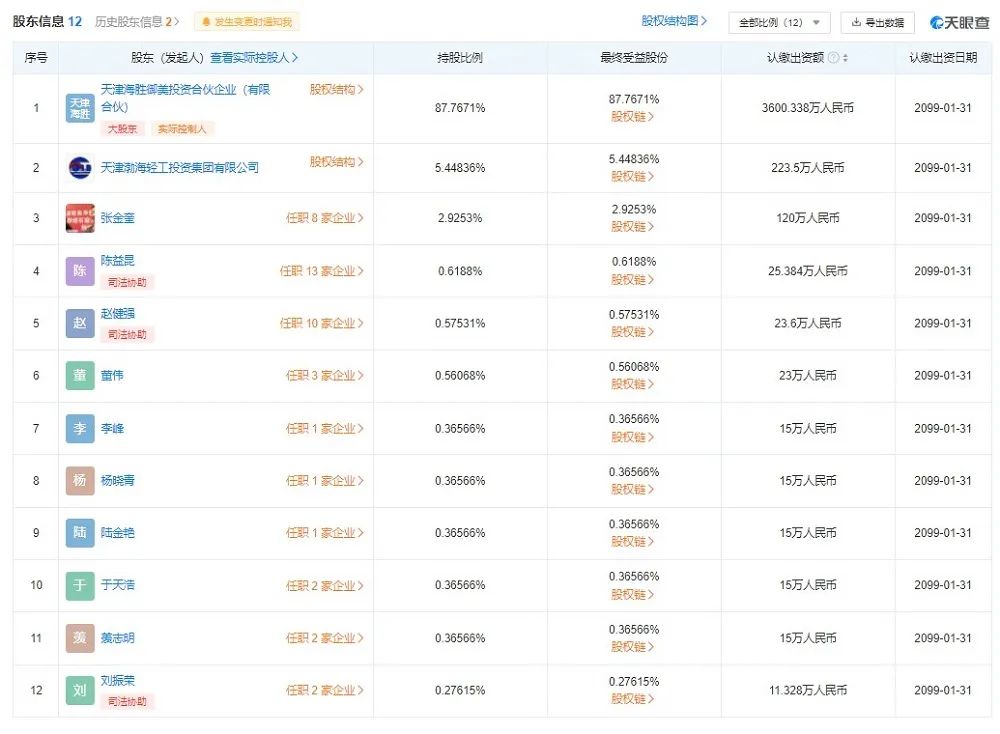This screenshot has height=734, width=1000.
Task: Click the bell 发生变更时通知我 button
Action: tap(246, 22)
